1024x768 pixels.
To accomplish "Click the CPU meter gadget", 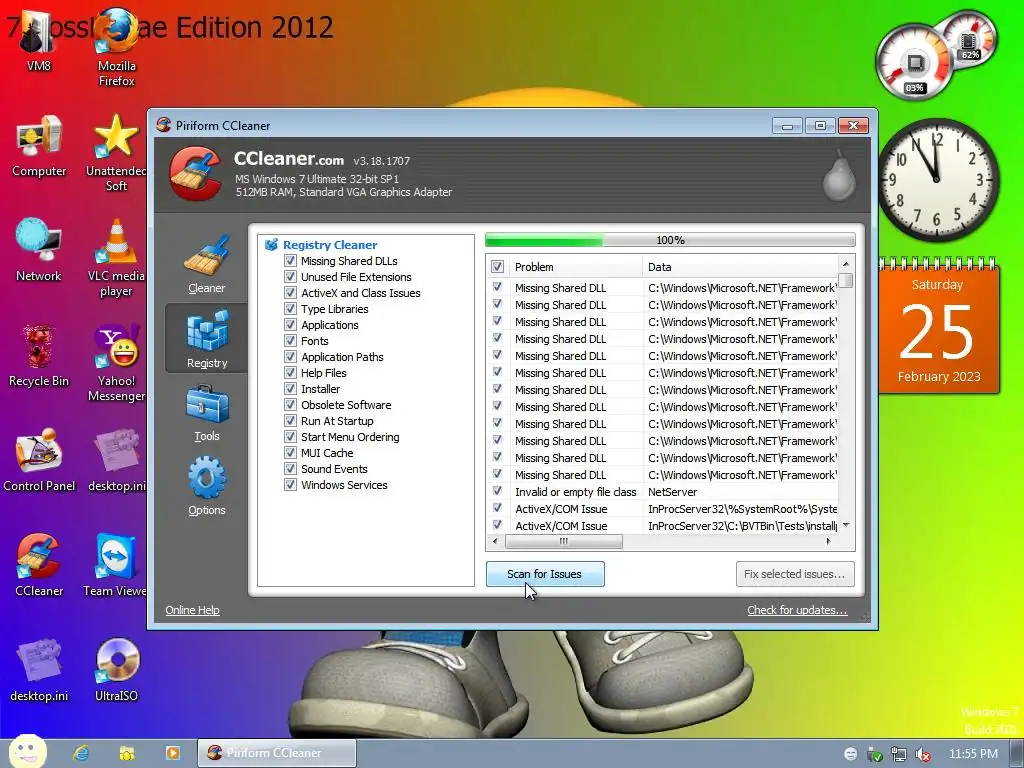I will [916, 63].
